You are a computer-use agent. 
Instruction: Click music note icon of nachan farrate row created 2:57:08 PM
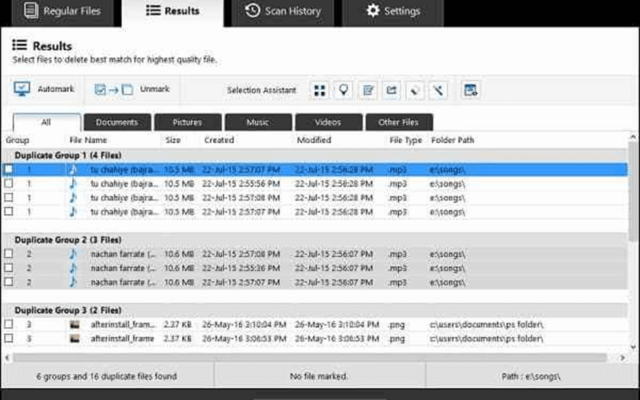pyautogui.click(x=73, y=254)
